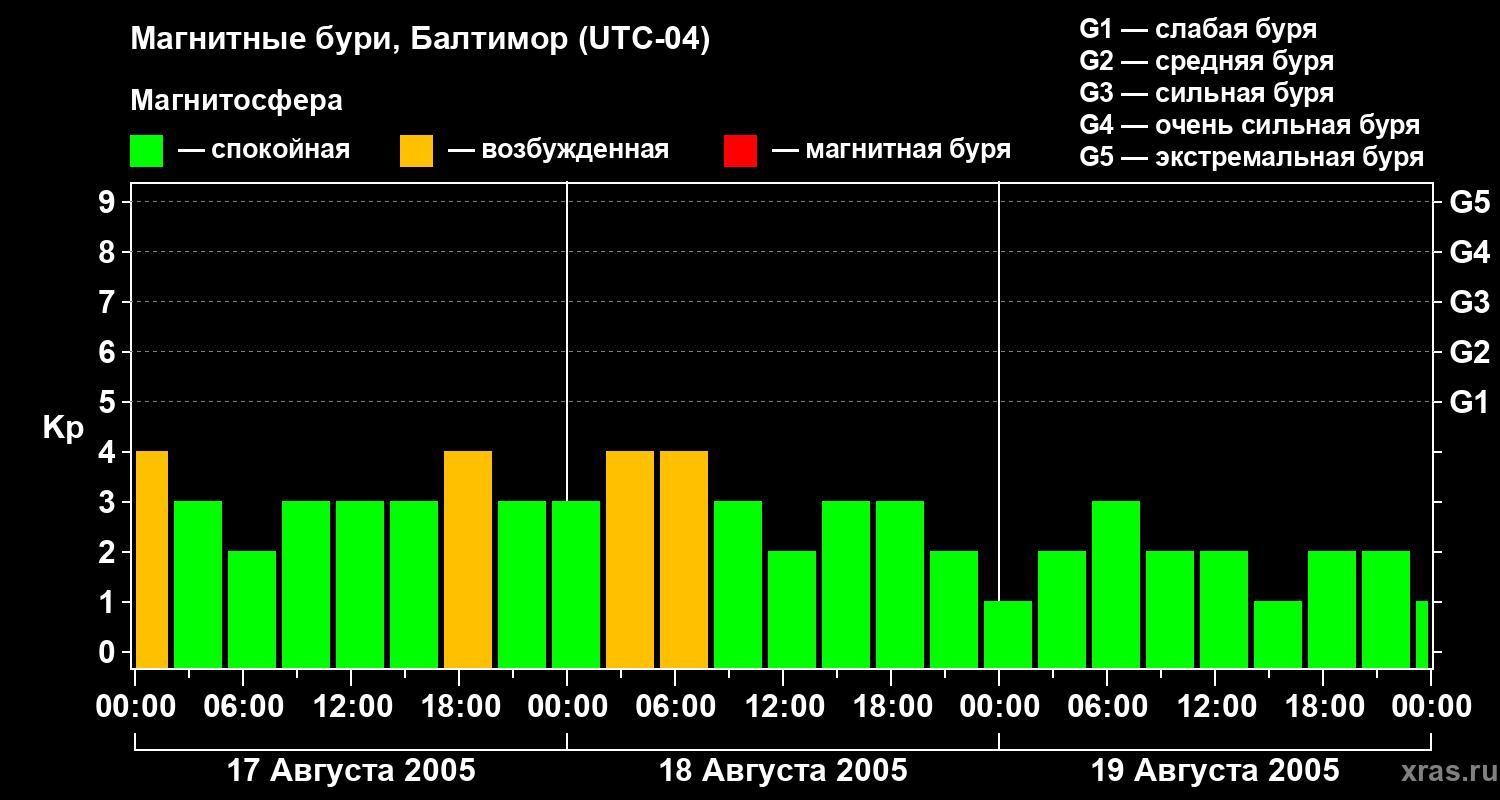Click the '18 Августа 2005' date label

(783, 770)
